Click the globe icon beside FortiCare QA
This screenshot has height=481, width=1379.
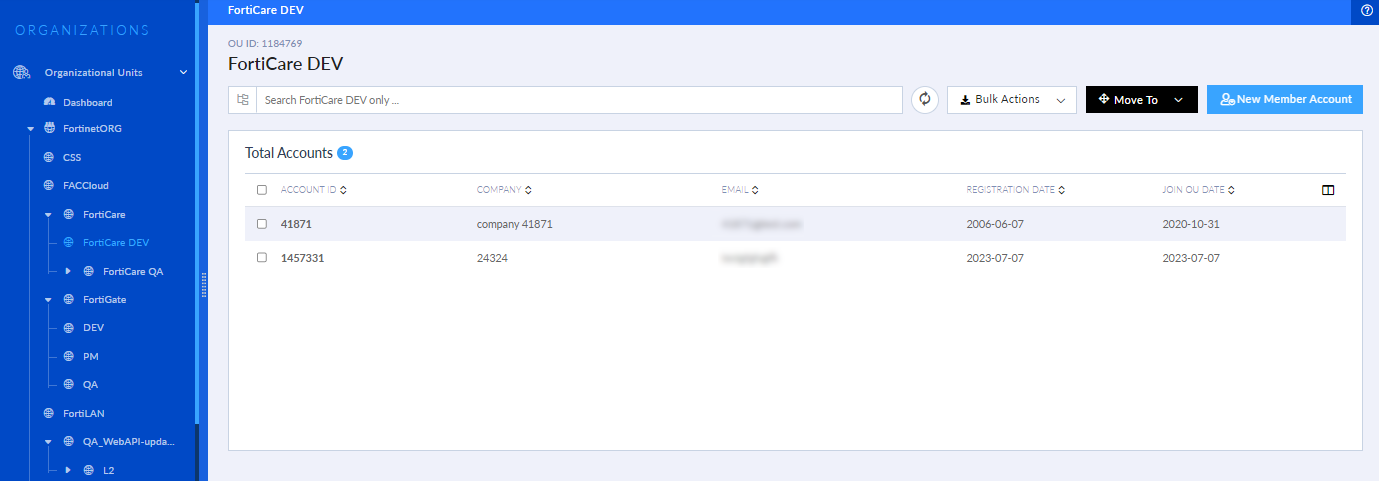(89, 271)
